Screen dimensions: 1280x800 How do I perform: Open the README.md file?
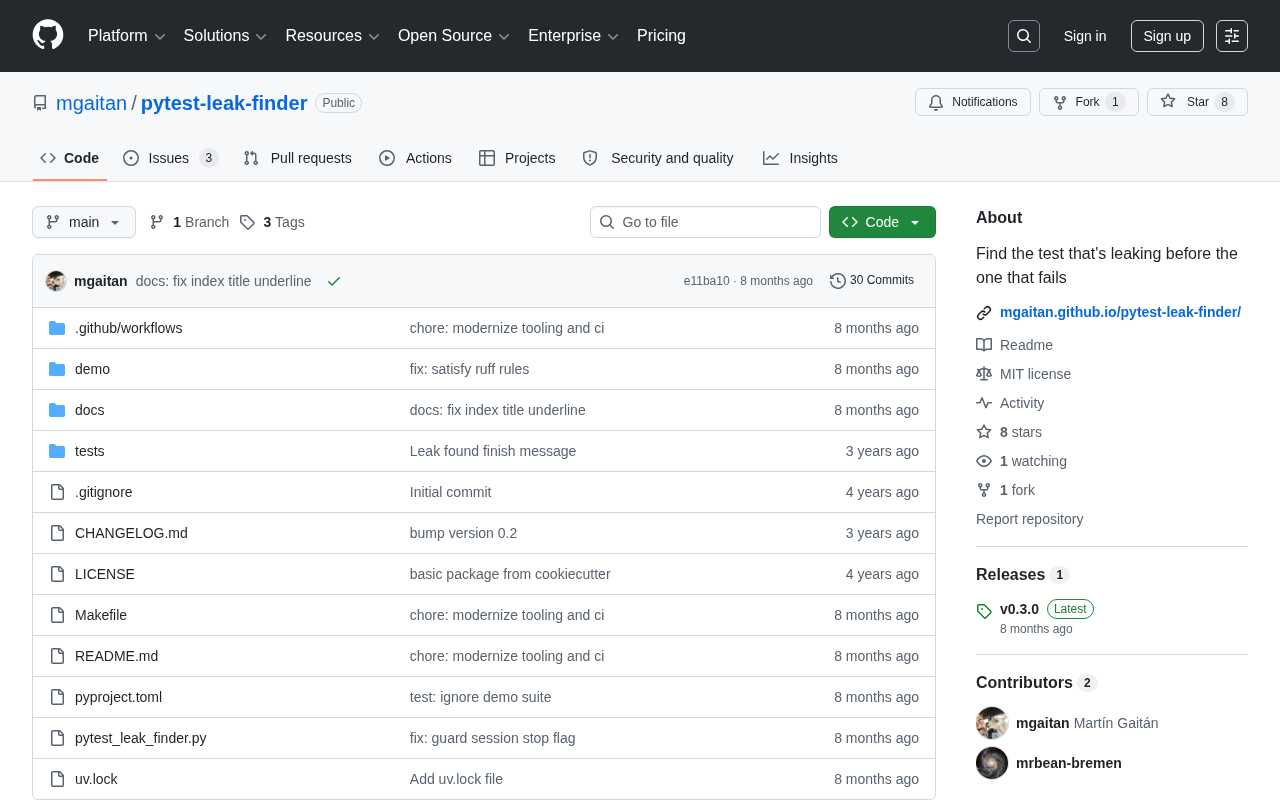pos(116,656)
